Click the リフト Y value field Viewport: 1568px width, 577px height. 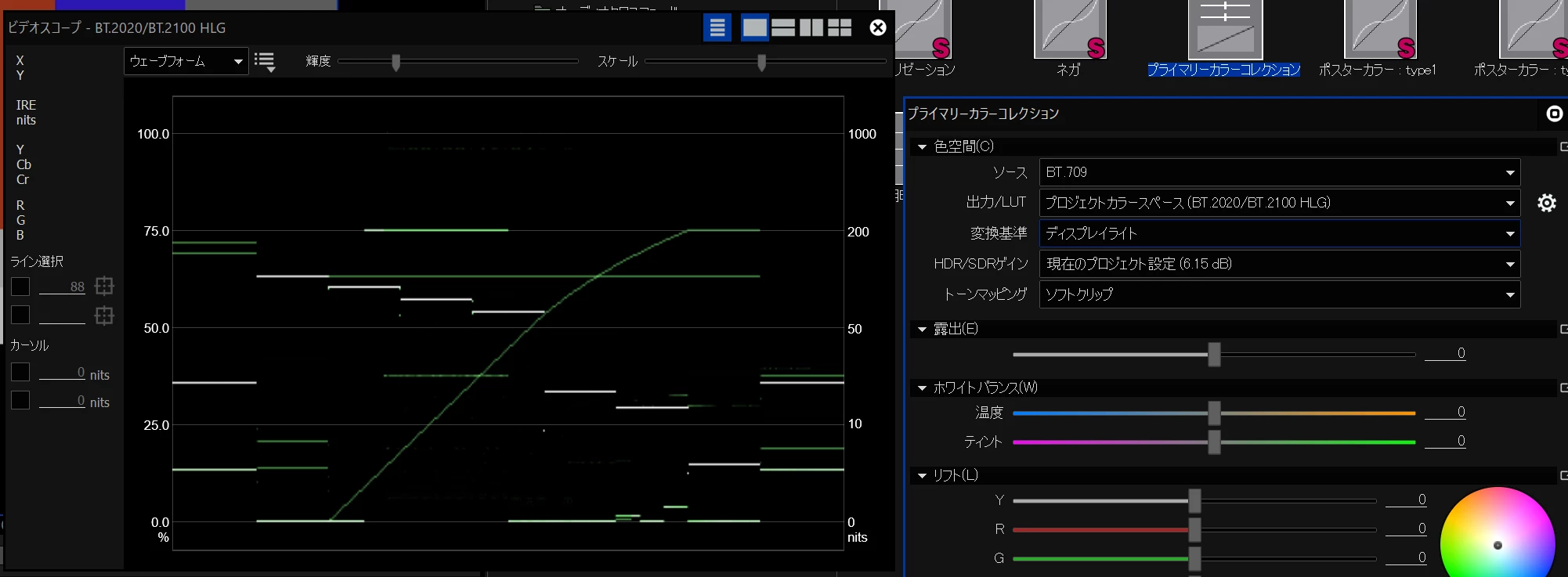[x=1406, y=499]
